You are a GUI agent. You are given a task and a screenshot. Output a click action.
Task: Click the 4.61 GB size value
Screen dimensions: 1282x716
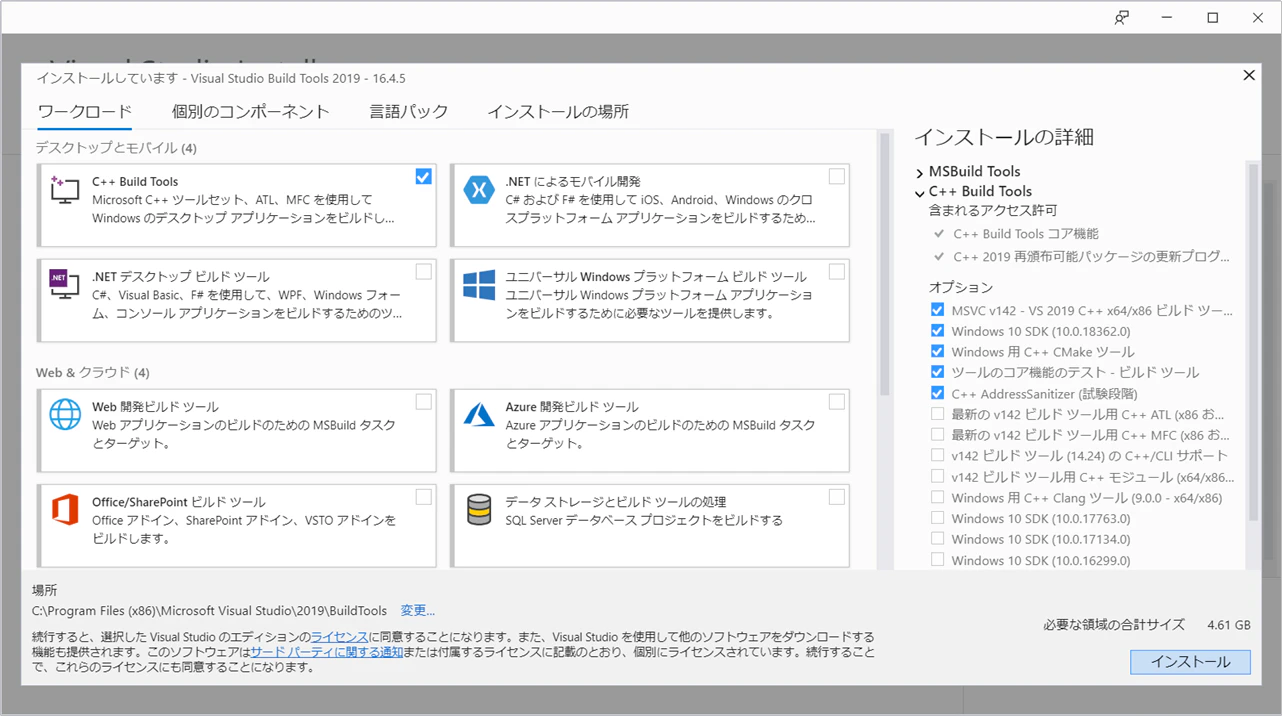coord(1228,624)
